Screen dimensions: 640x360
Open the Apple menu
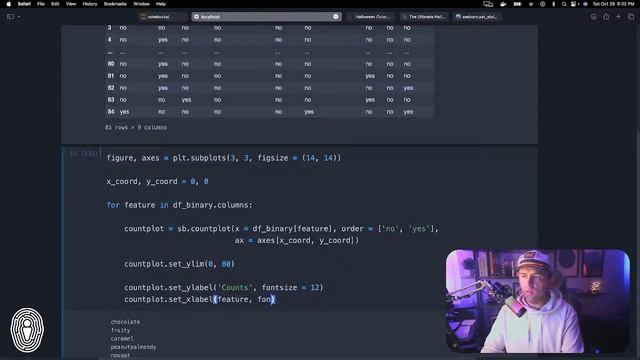(9, 4)
